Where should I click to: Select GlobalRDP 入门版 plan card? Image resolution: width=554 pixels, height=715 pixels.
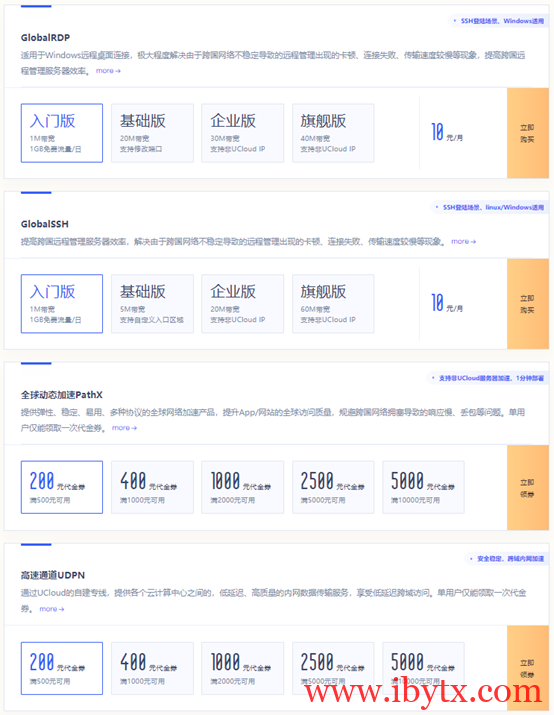coord(62,133)
